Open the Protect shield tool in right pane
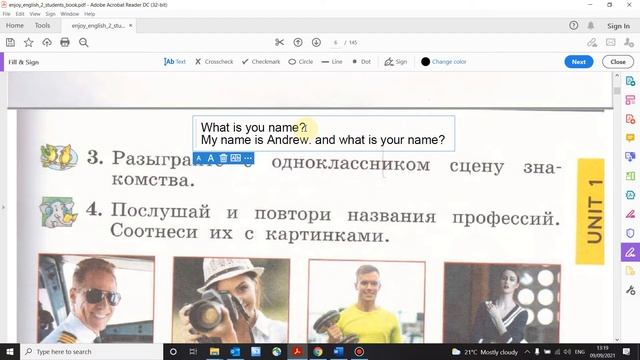The image size is (640, 360). pos(630,233)
